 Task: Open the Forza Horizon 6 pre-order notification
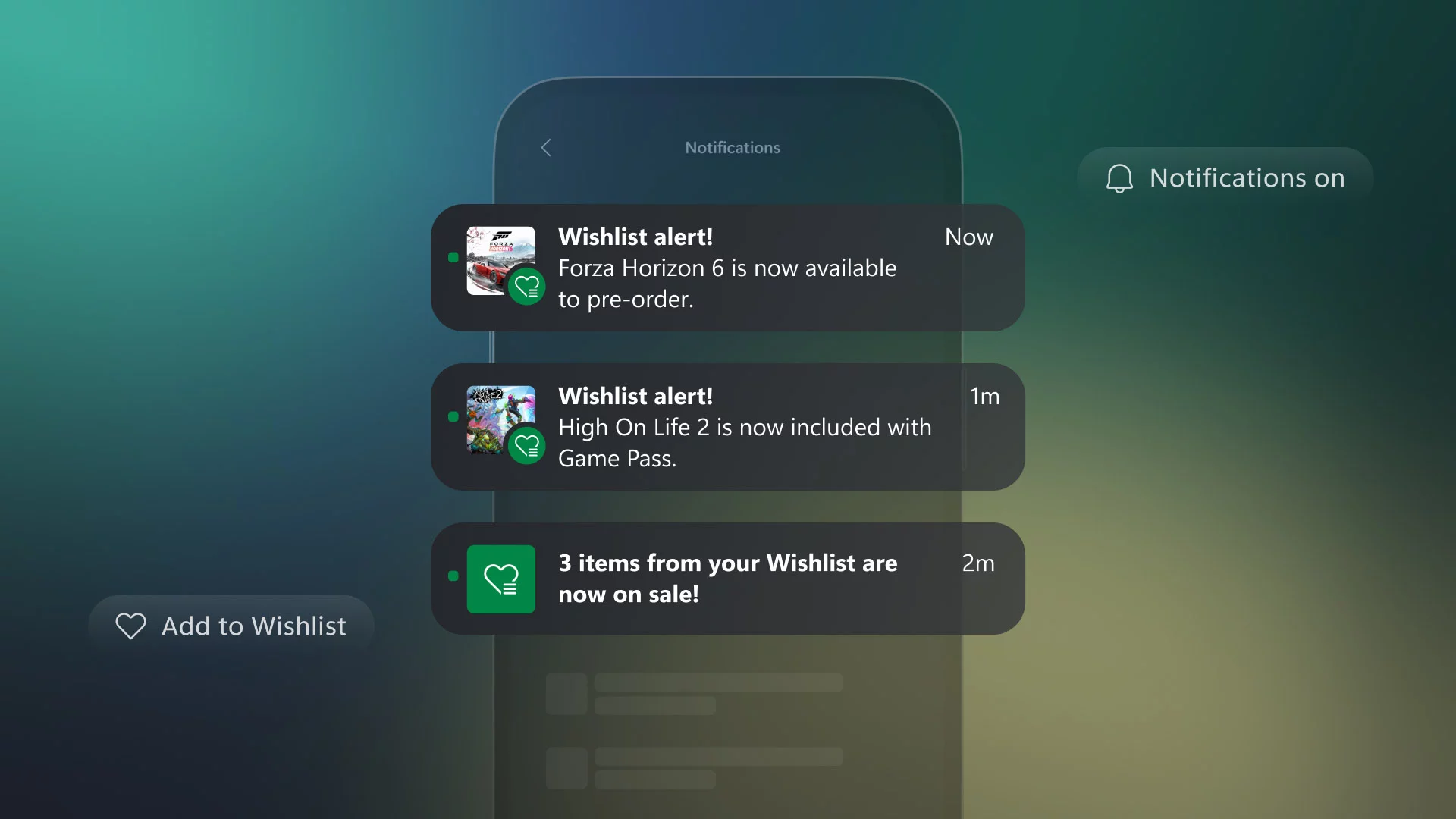(728, 268)
